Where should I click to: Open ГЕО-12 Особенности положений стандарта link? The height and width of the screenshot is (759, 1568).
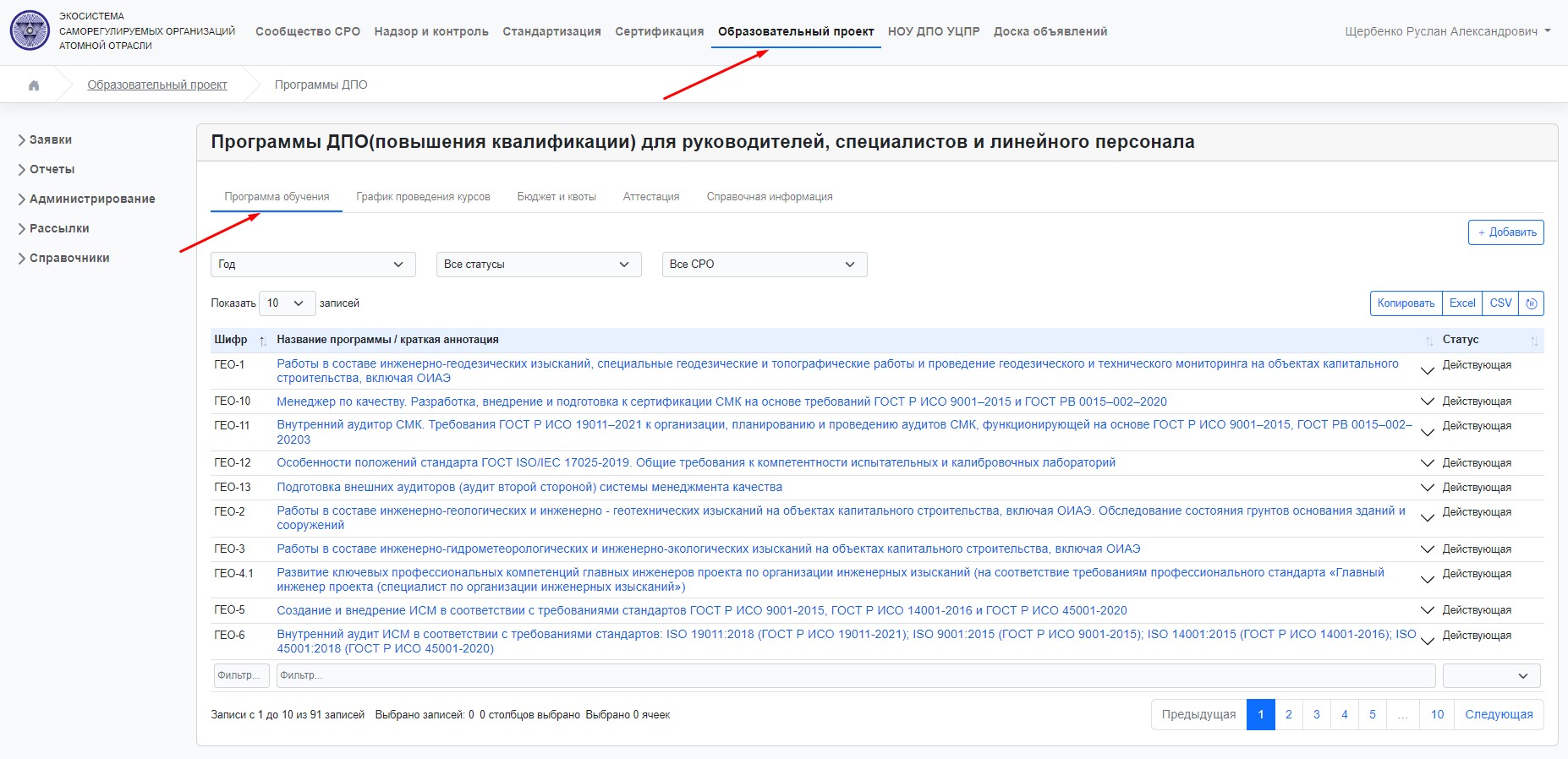point(696,463)
